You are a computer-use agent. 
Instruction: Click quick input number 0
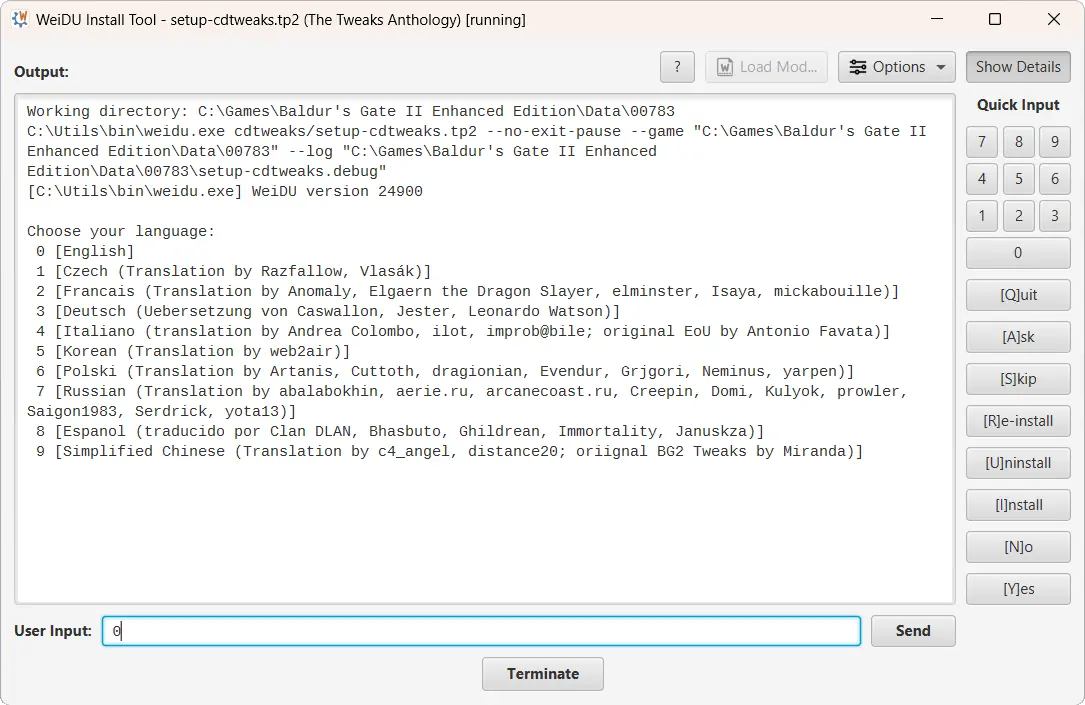point(1018,253)
